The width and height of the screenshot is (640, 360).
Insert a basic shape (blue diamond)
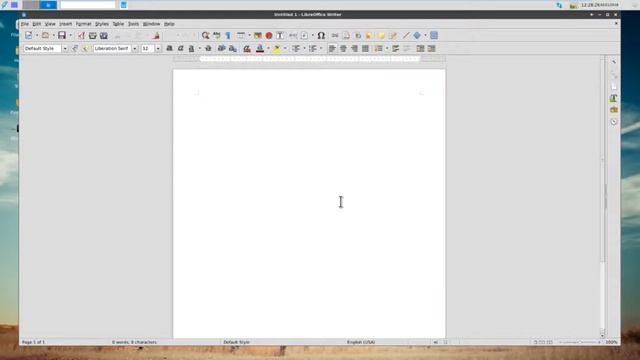pyautogui.click(x=417, y=36)
